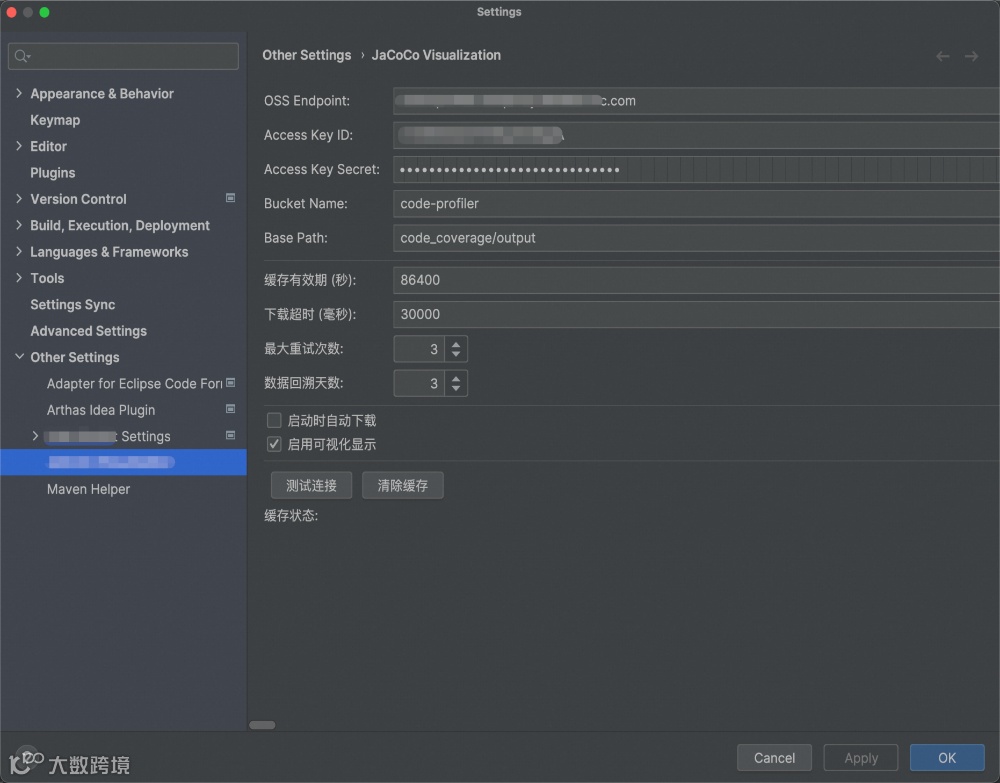Open Settings Sync page

(x=73, y=305)
